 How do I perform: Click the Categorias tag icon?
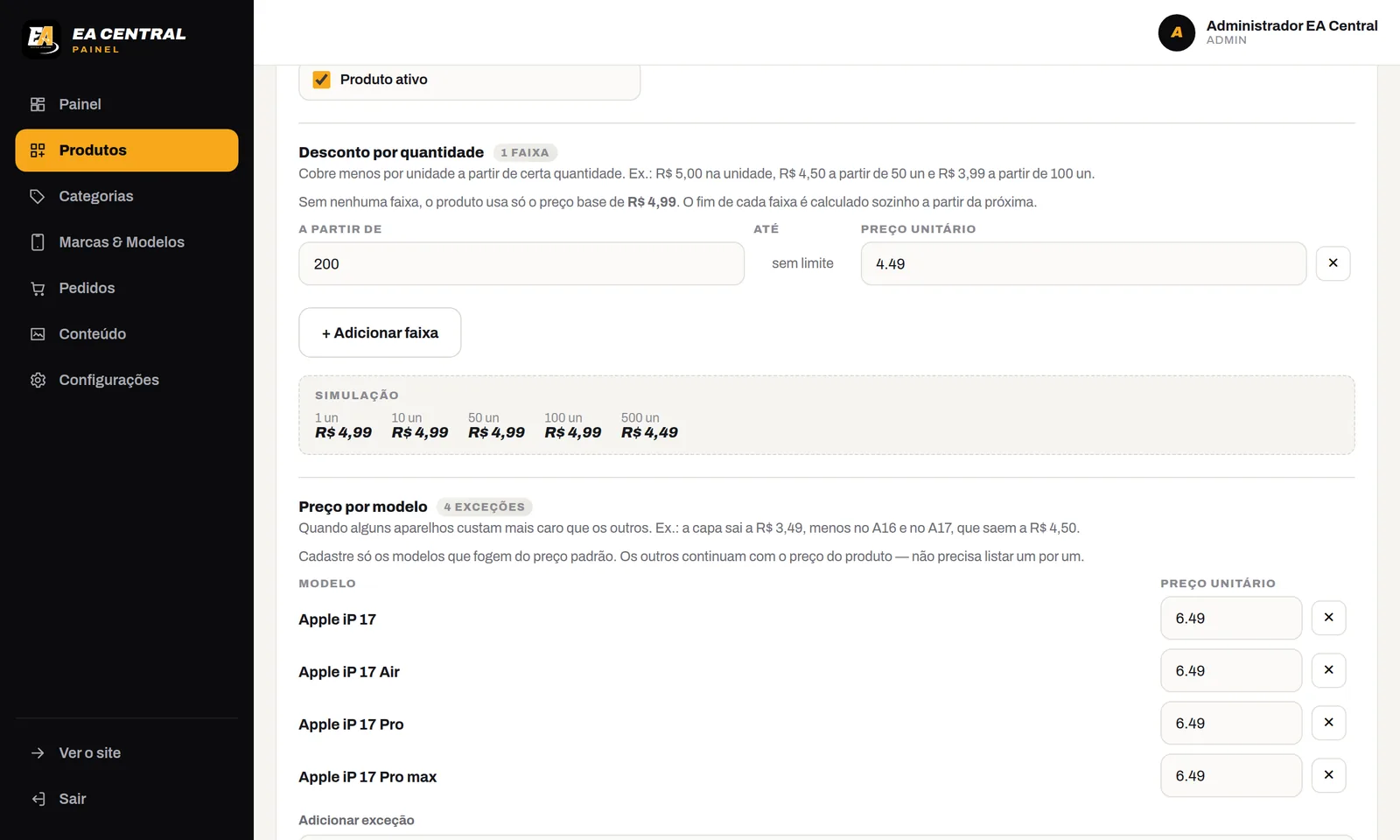tap(38, 196)
